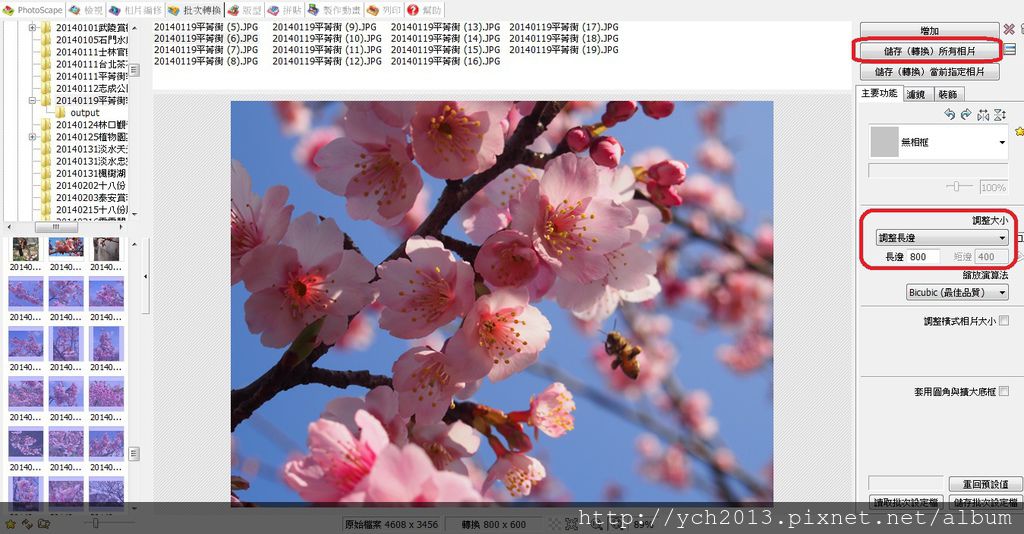Switch to the 檢視 viewer tab
Image resolution: width=1024 pixels, height=534 pixels.
click(x=86, y=10)
